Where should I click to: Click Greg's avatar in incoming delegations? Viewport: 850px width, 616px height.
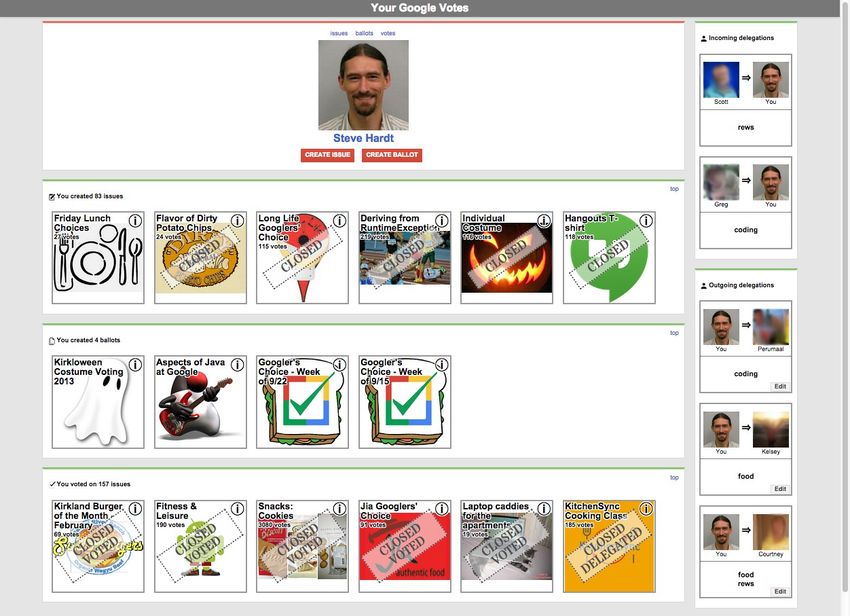pyautogui.click(x=721, y=182)
